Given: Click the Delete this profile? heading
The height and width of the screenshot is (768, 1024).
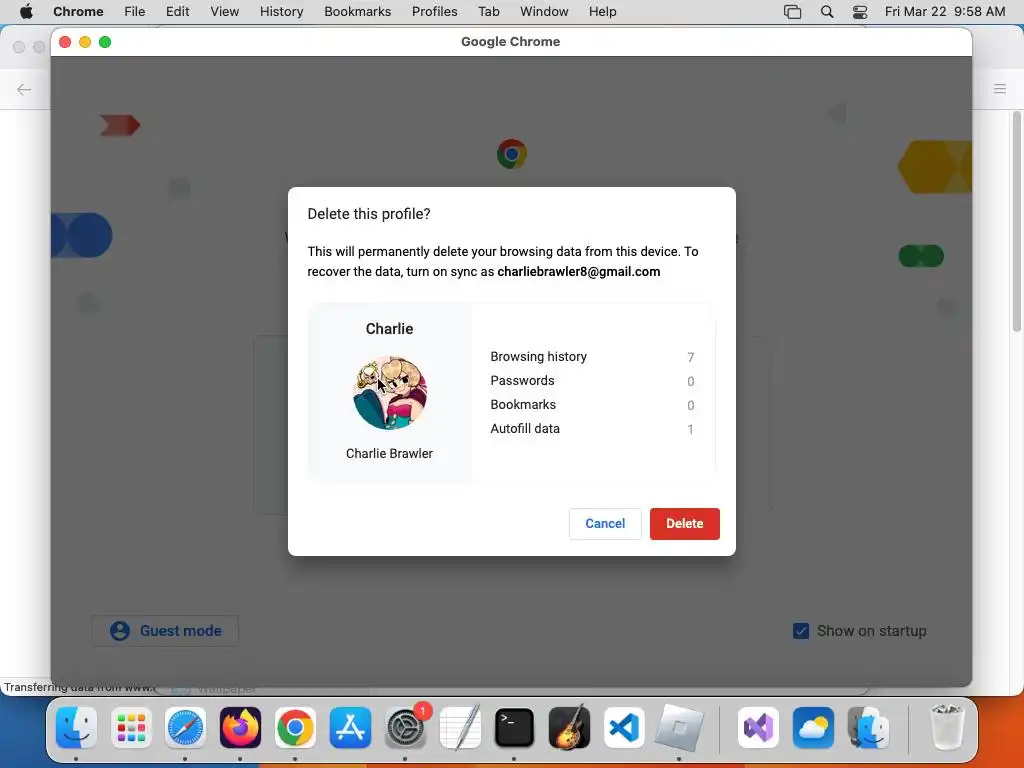Looking at the screenshot, I should click(x=369, y=214).
